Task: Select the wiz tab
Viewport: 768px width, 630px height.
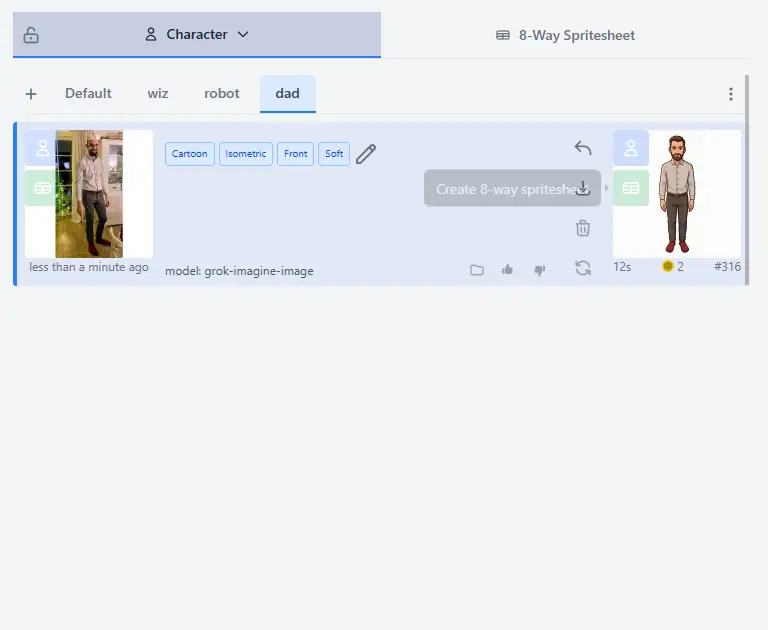Action: 158,93
